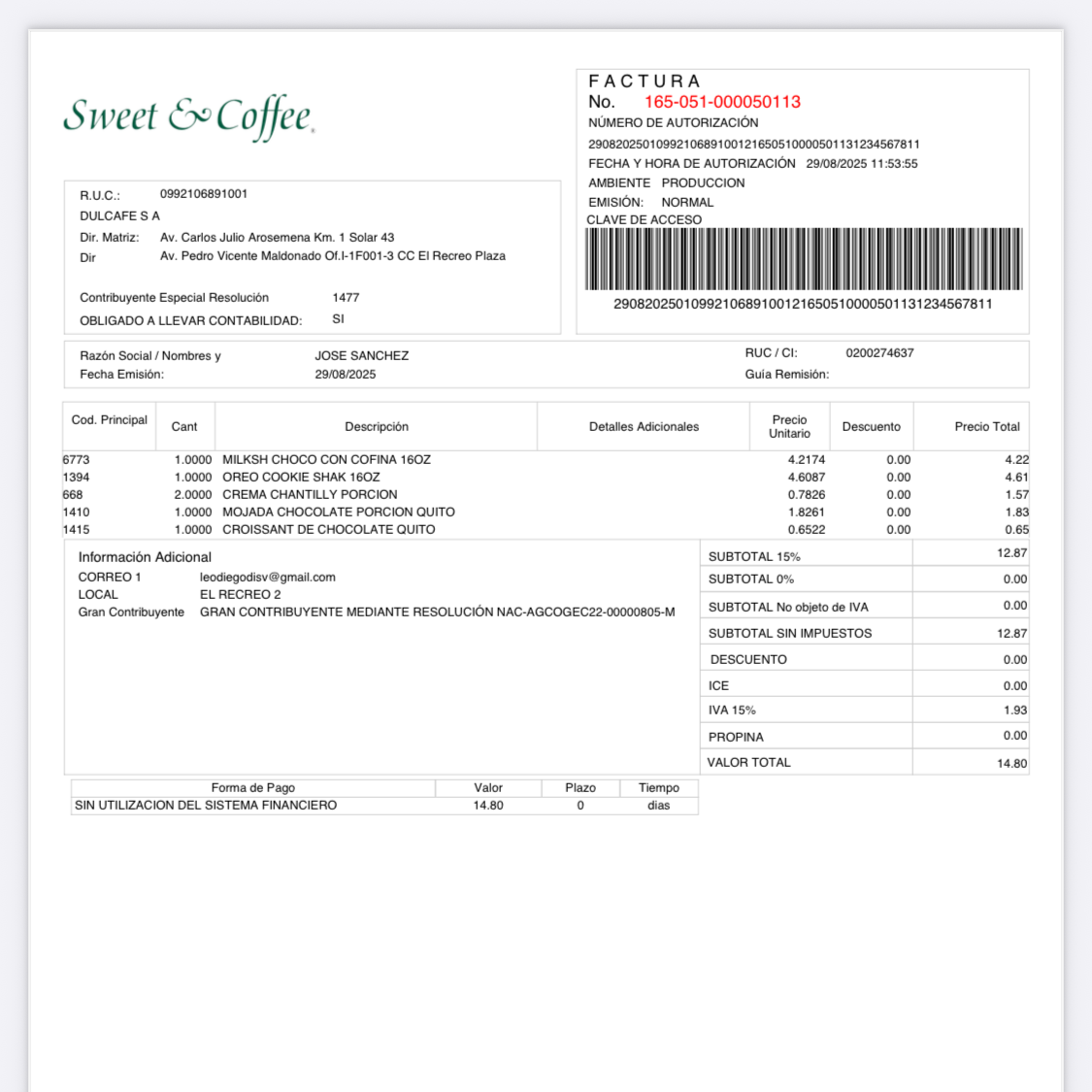
Task: Select the number directly below NÚMERO DE AUTORIZACIÓN
Action: click(x=753, y=145)
